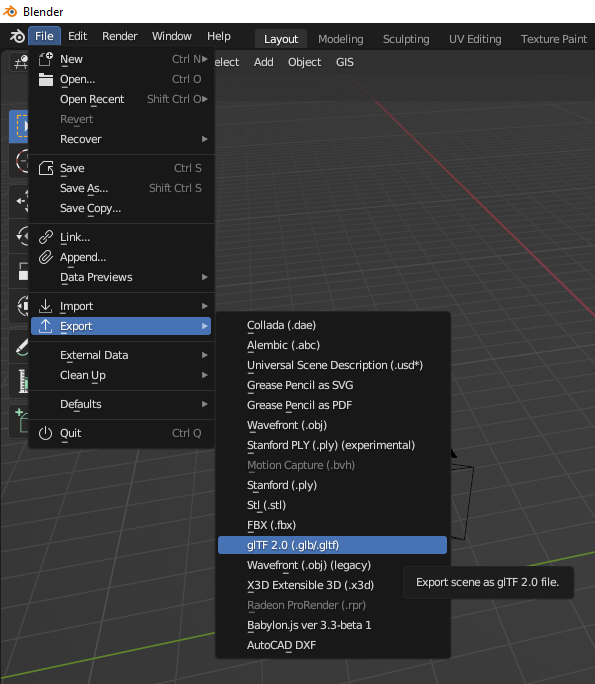Export as glTF 2.0 (.glb/.gltf)

[332, 545]
